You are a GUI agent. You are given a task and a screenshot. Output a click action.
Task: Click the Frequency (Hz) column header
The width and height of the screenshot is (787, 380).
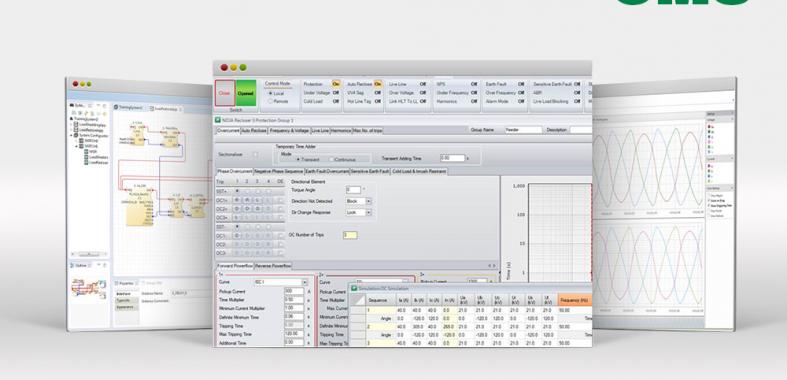(575, 300)
